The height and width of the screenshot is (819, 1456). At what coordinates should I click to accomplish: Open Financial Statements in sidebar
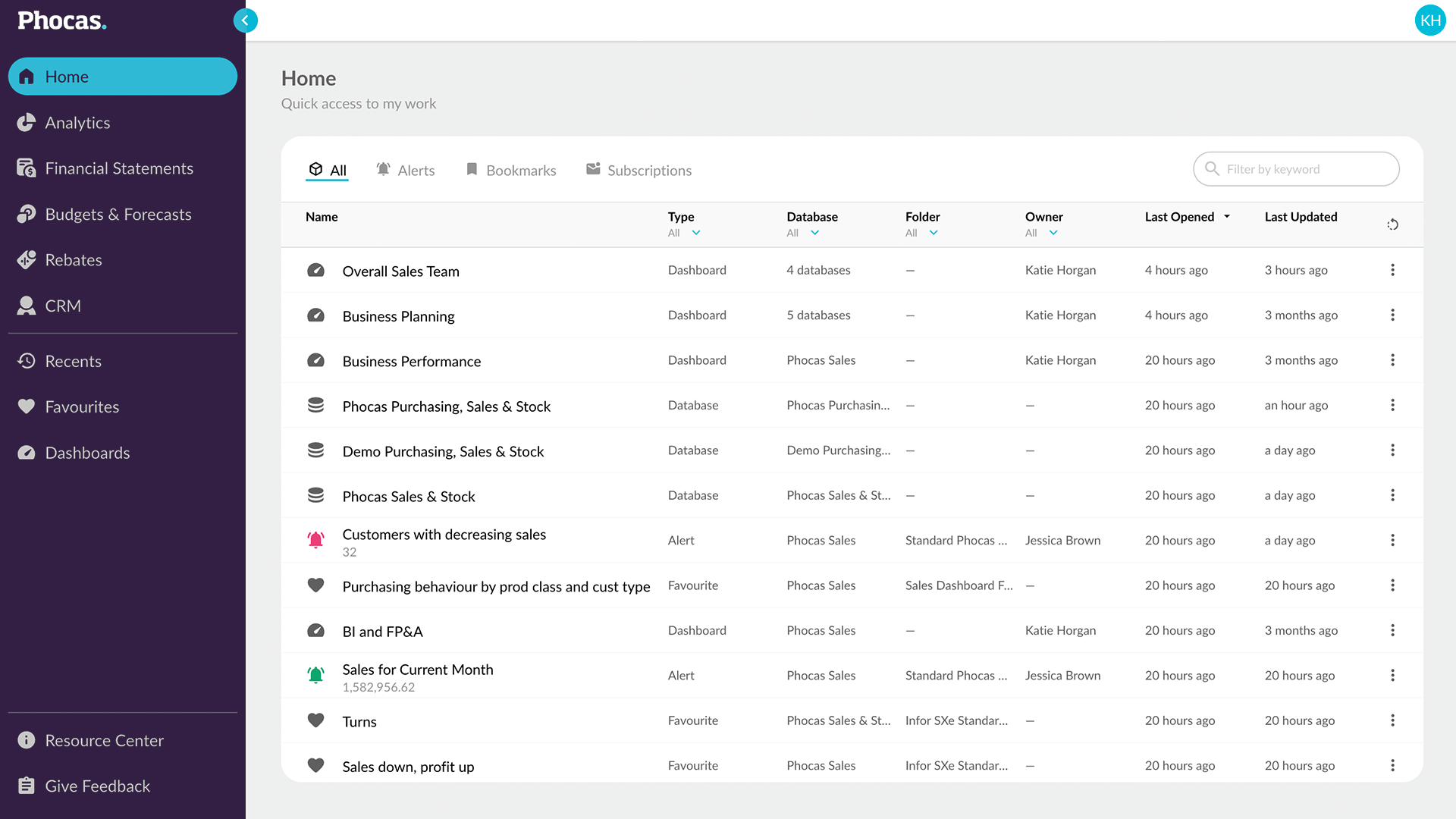[x=119, y=168]
